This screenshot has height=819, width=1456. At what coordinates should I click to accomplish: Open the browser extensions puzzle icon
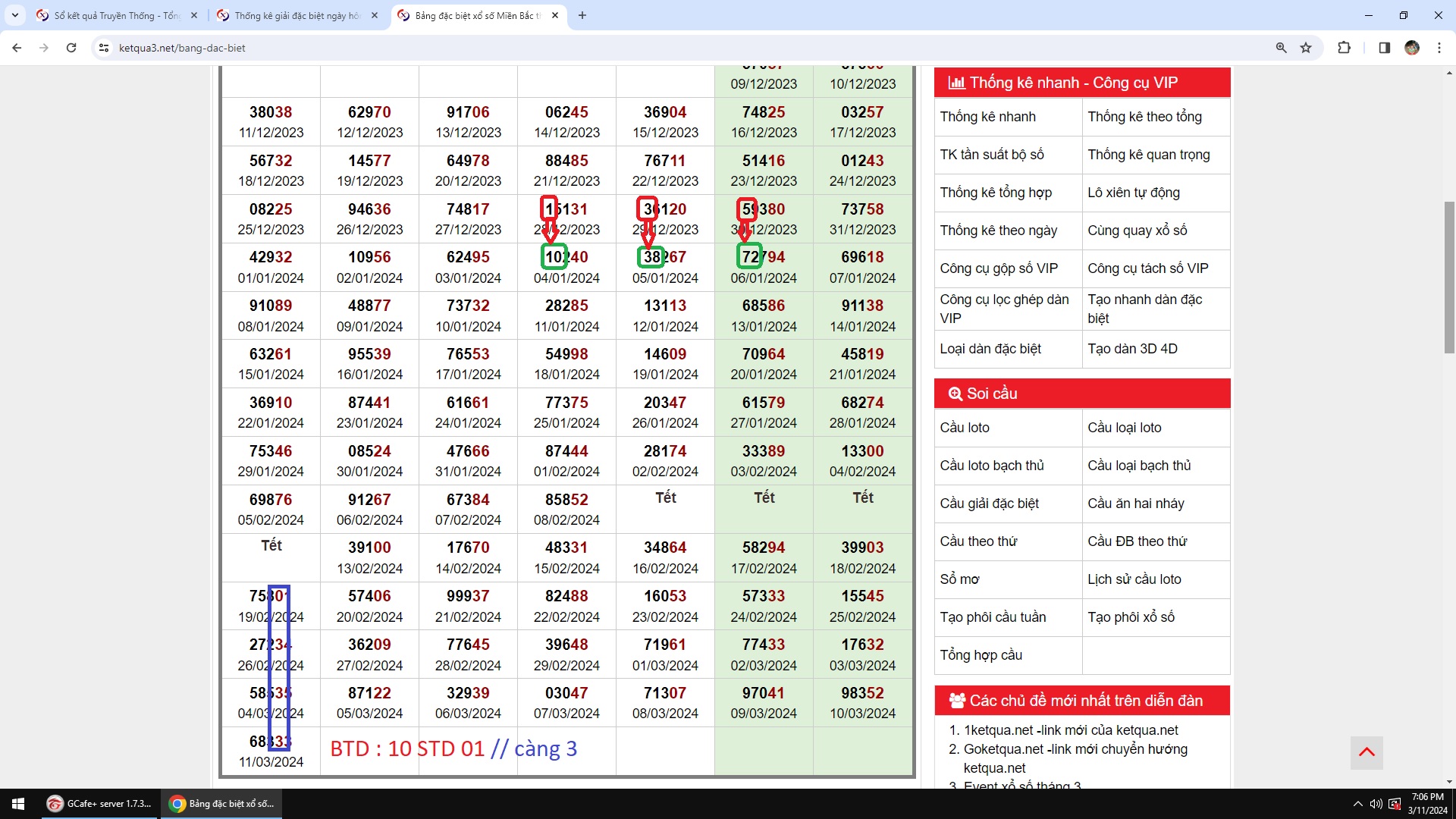click(1344, 48)
